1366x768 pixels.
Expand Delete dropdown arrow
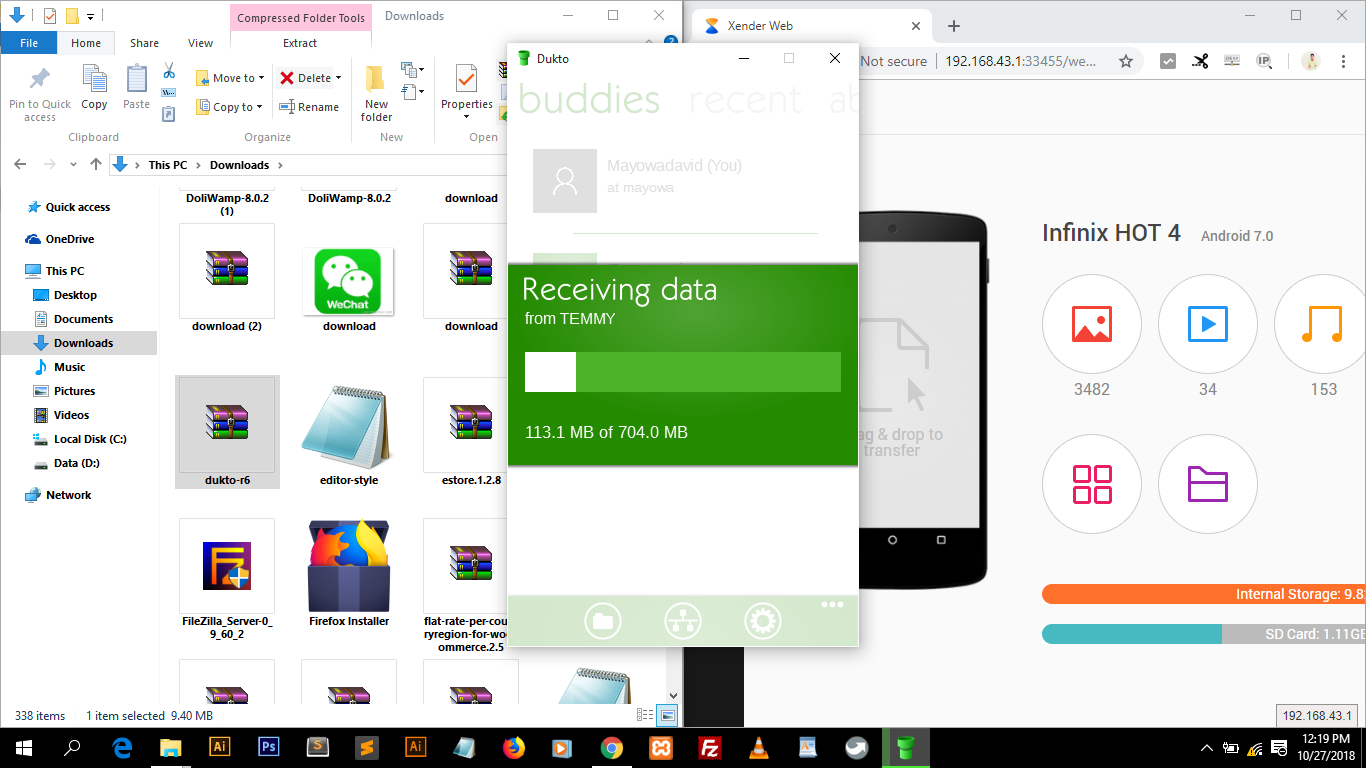[338, 78]
